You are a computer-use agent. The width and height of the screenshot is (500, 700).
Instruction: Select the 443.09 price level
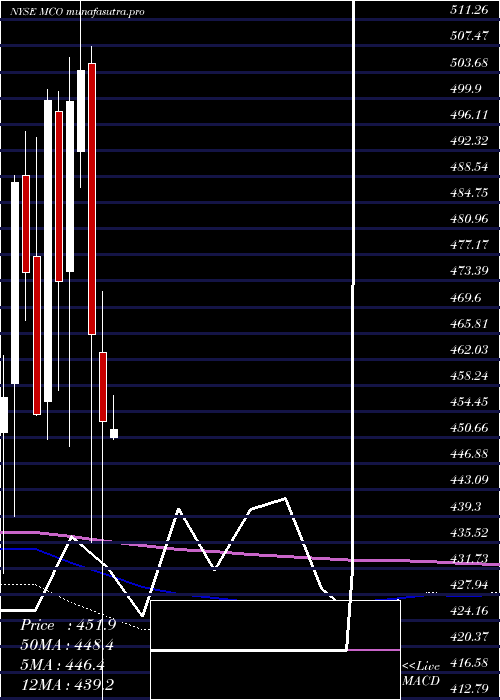tap(469, 480)
